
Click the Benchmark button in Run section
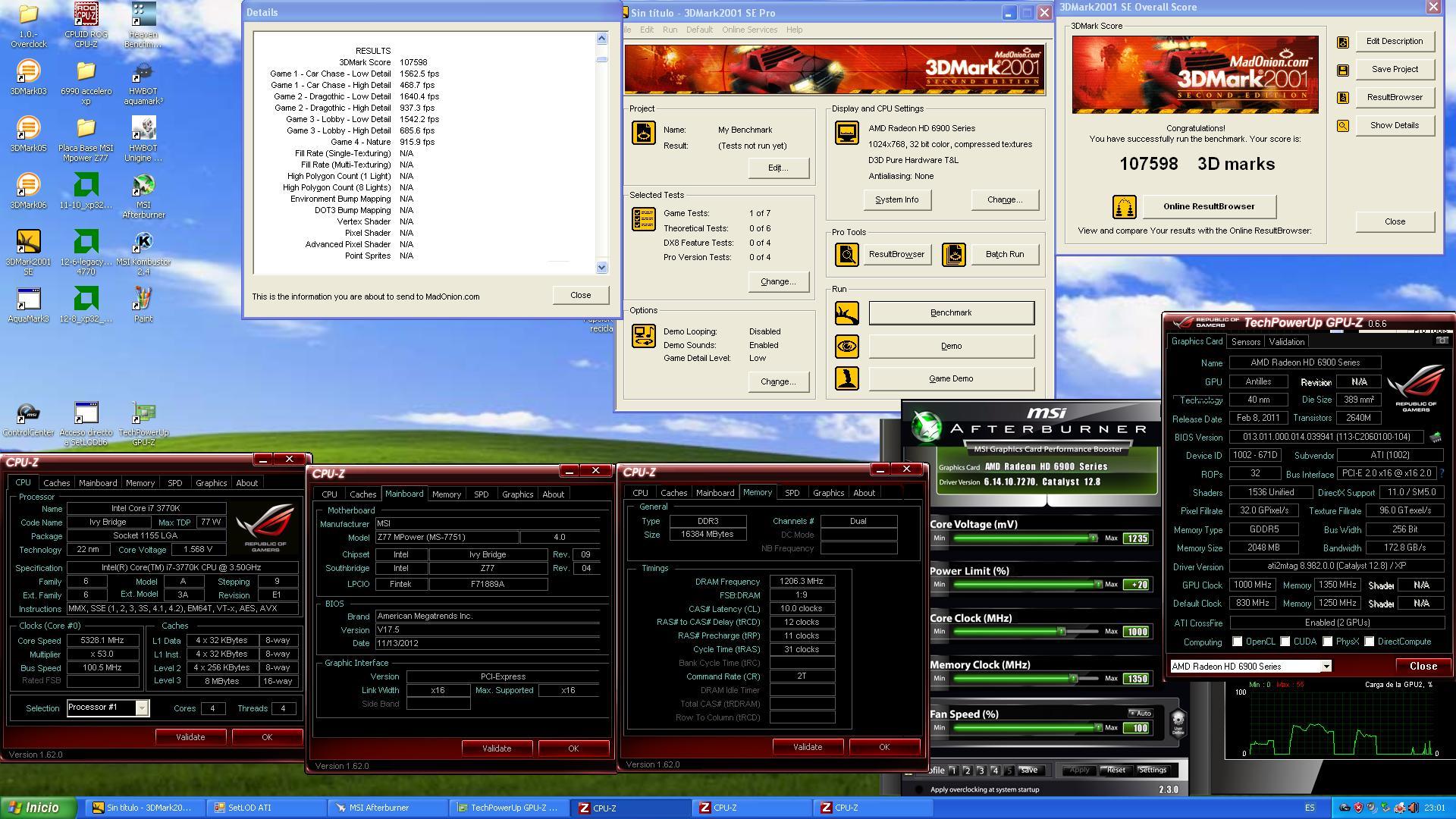click(951, 312)
